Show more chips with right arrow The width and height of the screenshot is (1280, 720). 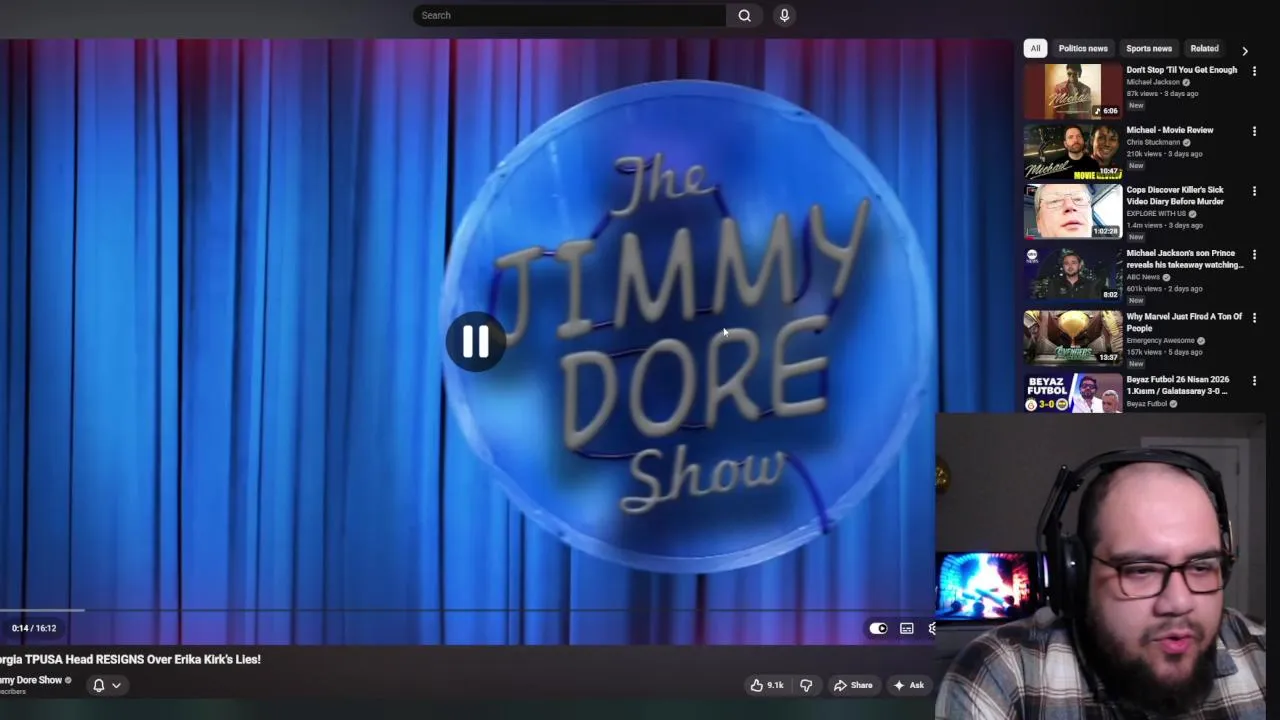click(1245, 50)
